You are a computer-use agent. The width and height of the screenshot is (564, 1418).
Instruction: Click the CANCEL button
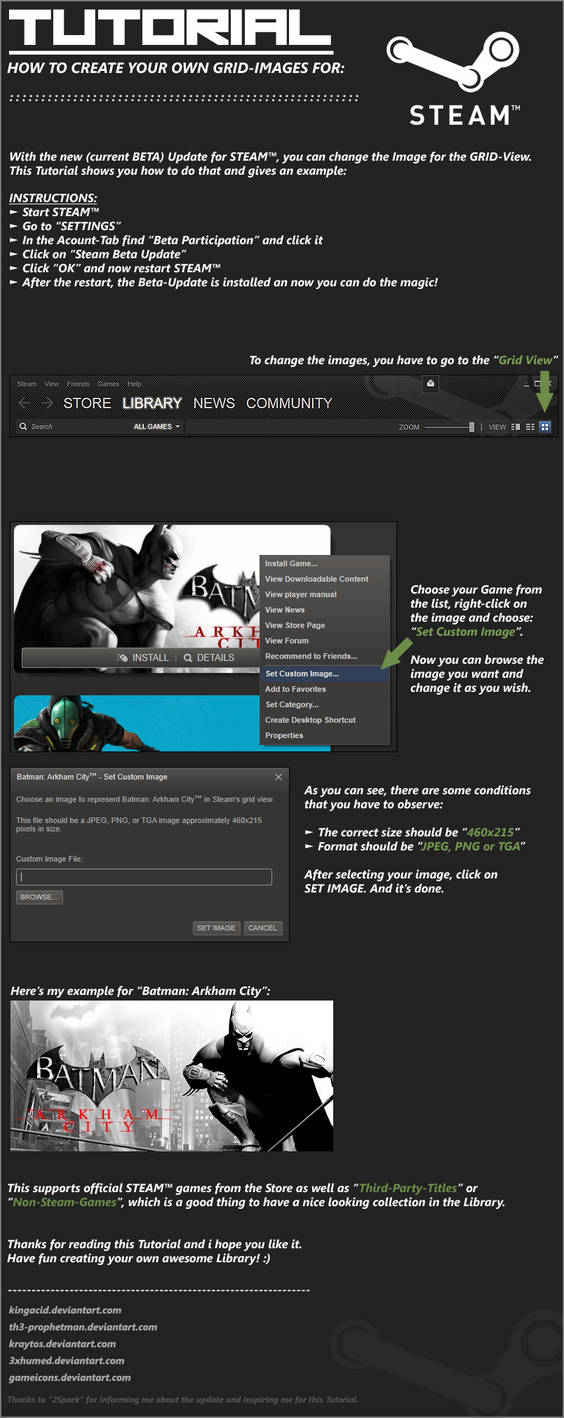click(263, 928)
